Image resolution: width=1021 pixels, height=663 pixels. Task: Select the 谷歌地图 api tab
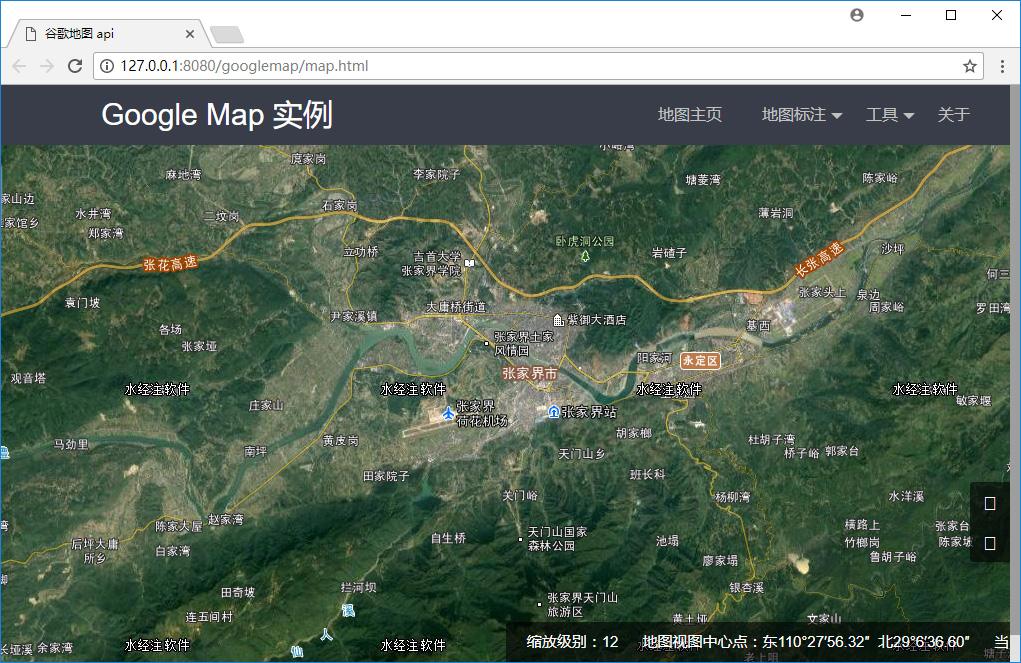107,34
